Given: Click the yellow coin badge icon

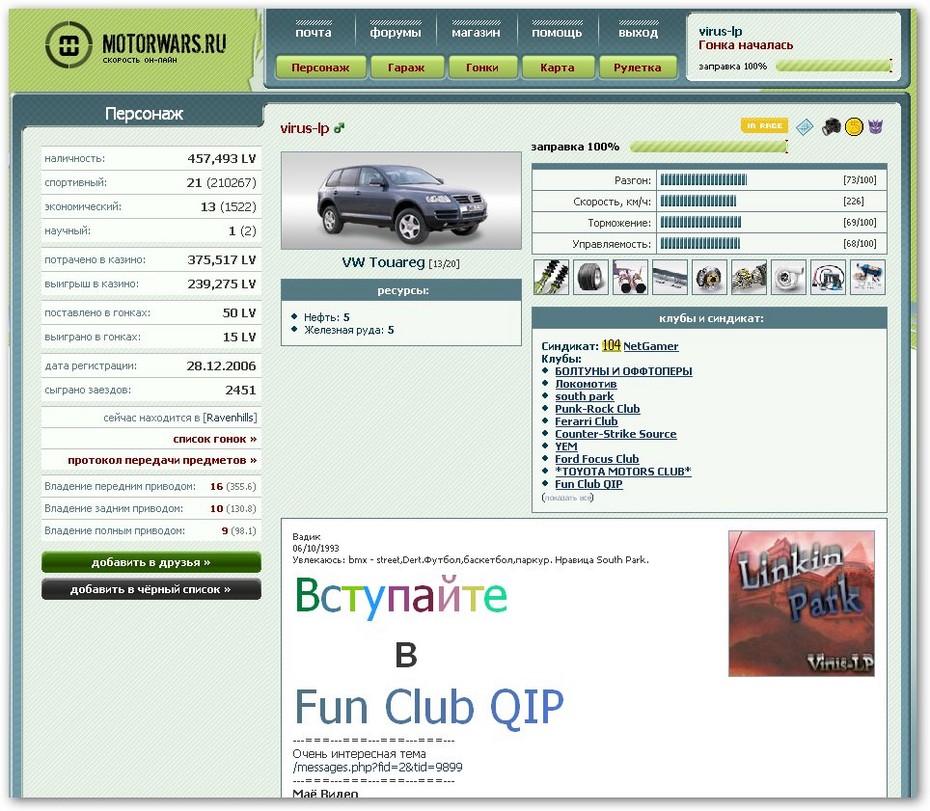Looking at the screenshot, I should [853, 126].
